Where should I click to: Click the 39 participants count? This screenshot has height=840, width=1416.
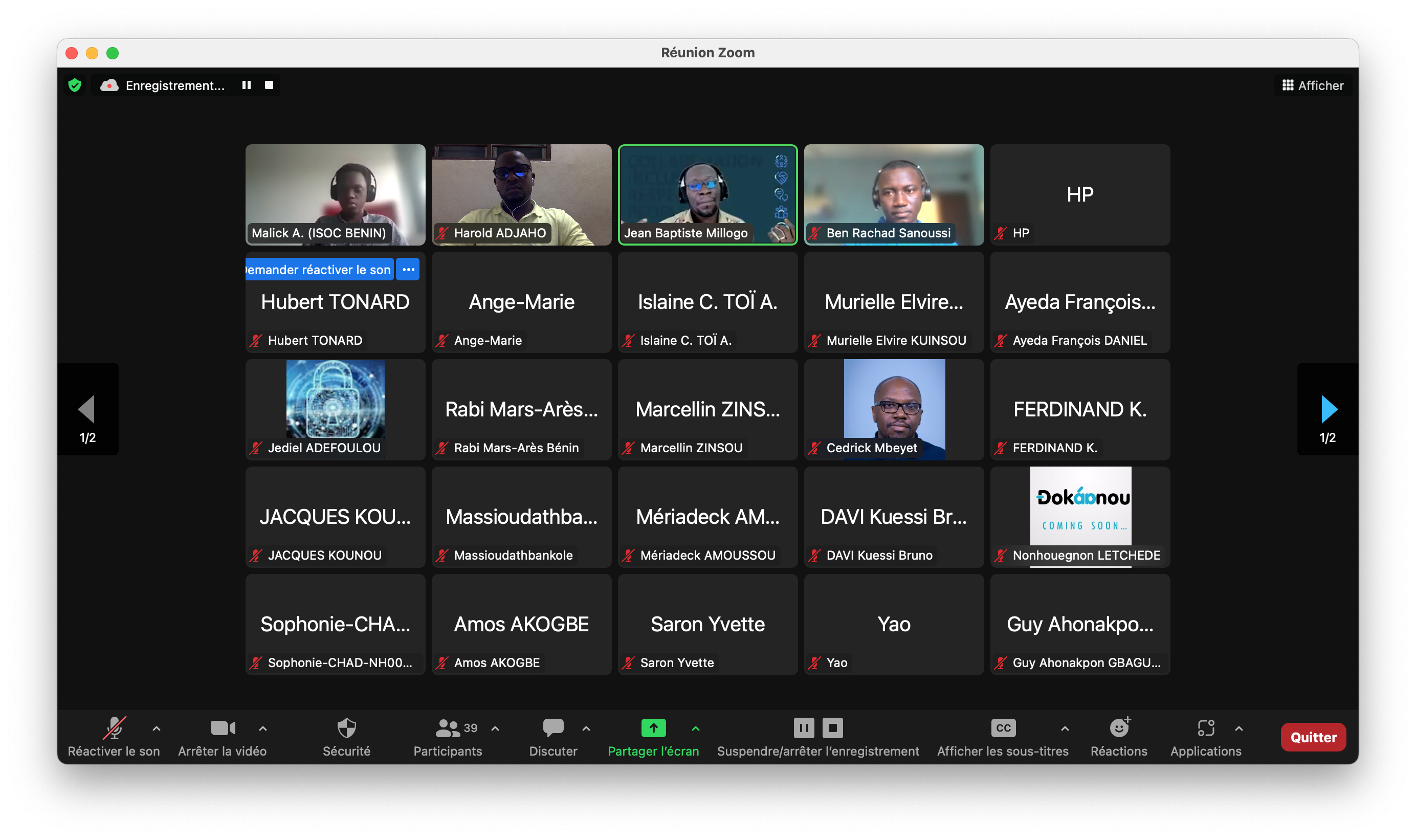click(470, 728)
